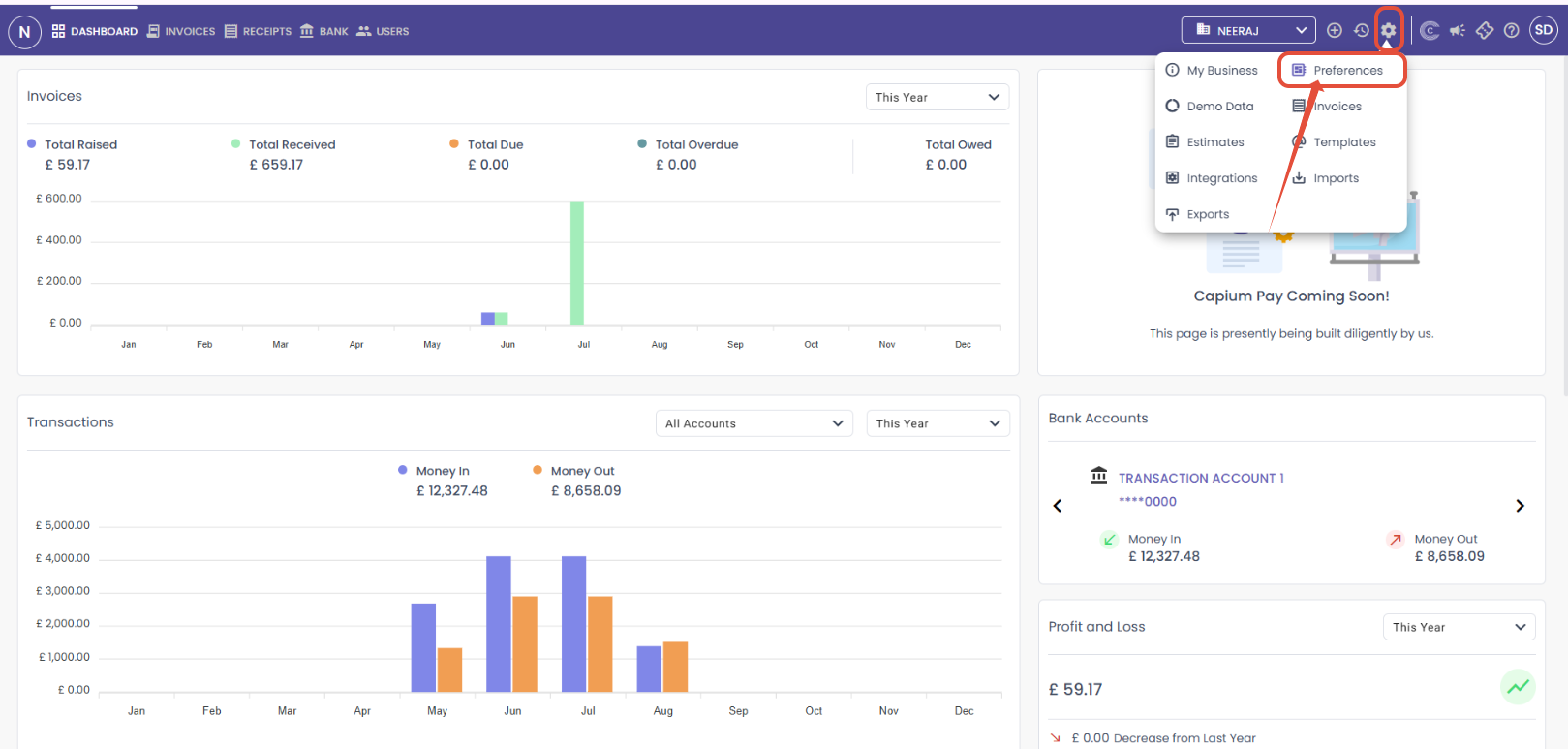Open the recent history clock icon

pos(1361,31)
